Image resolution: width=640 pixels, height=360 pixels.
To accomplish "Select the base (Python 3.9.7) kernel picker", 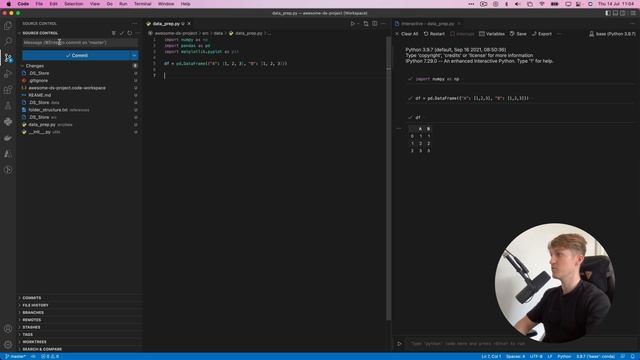I will pyautogui.click(x=612, y=34).
